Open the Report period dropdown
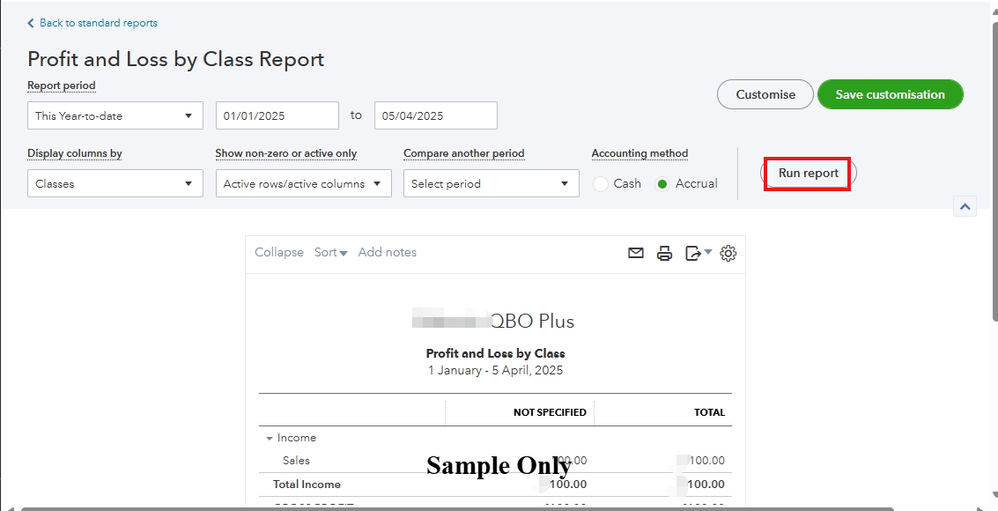 coord(115,116)
